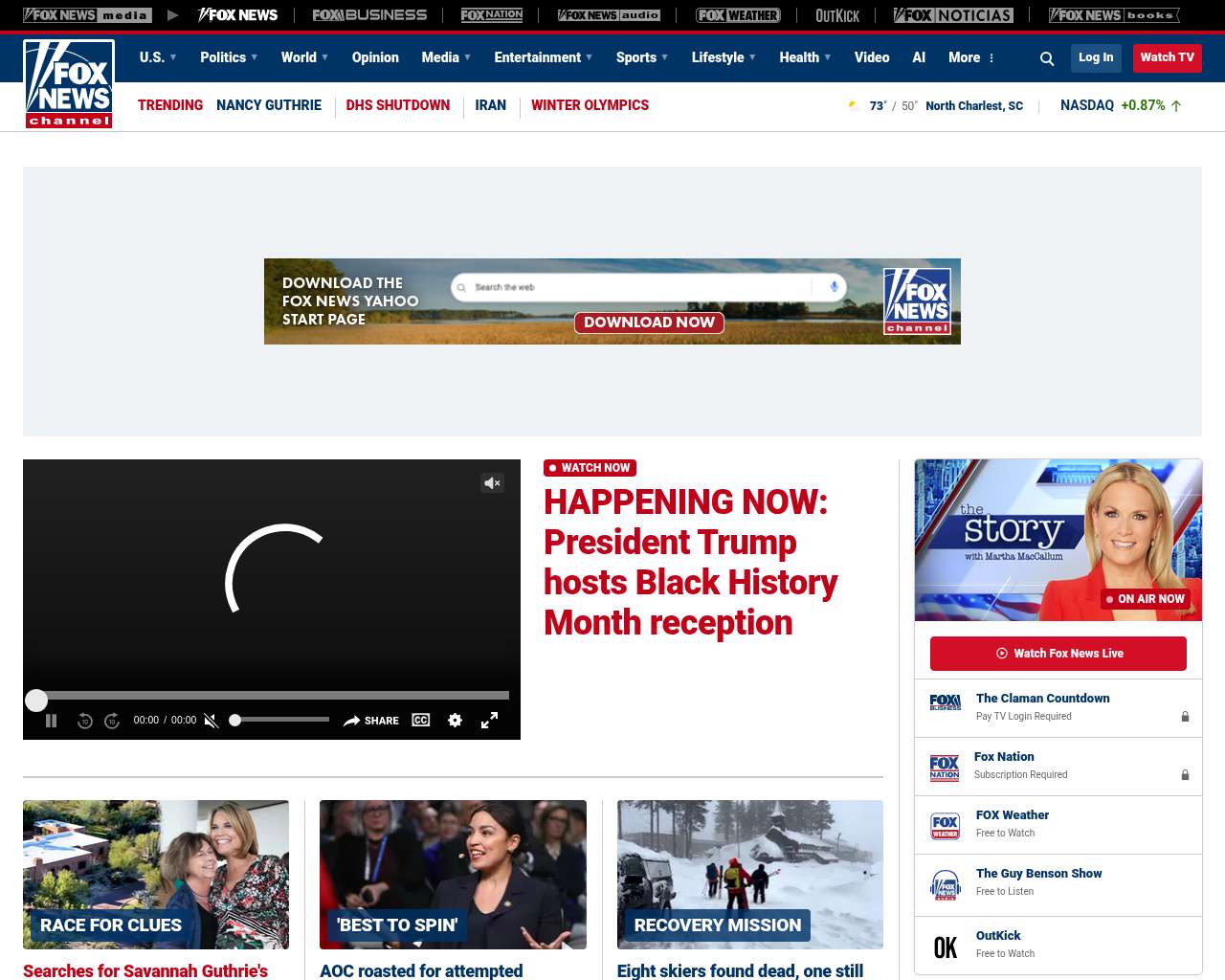Open The Guy Benson Show listing
Screen dimensions: 1225x980
coord(1058,885)
